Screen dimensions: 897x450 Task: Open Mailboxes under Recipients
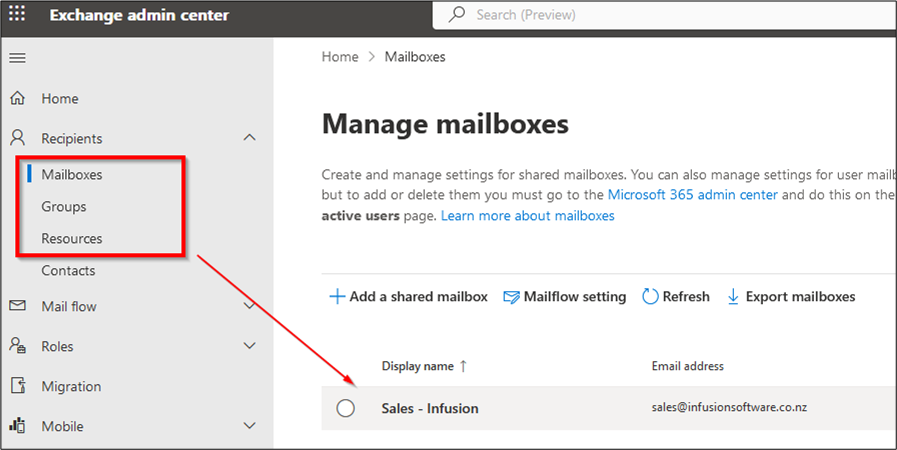(x=72, y=174)
